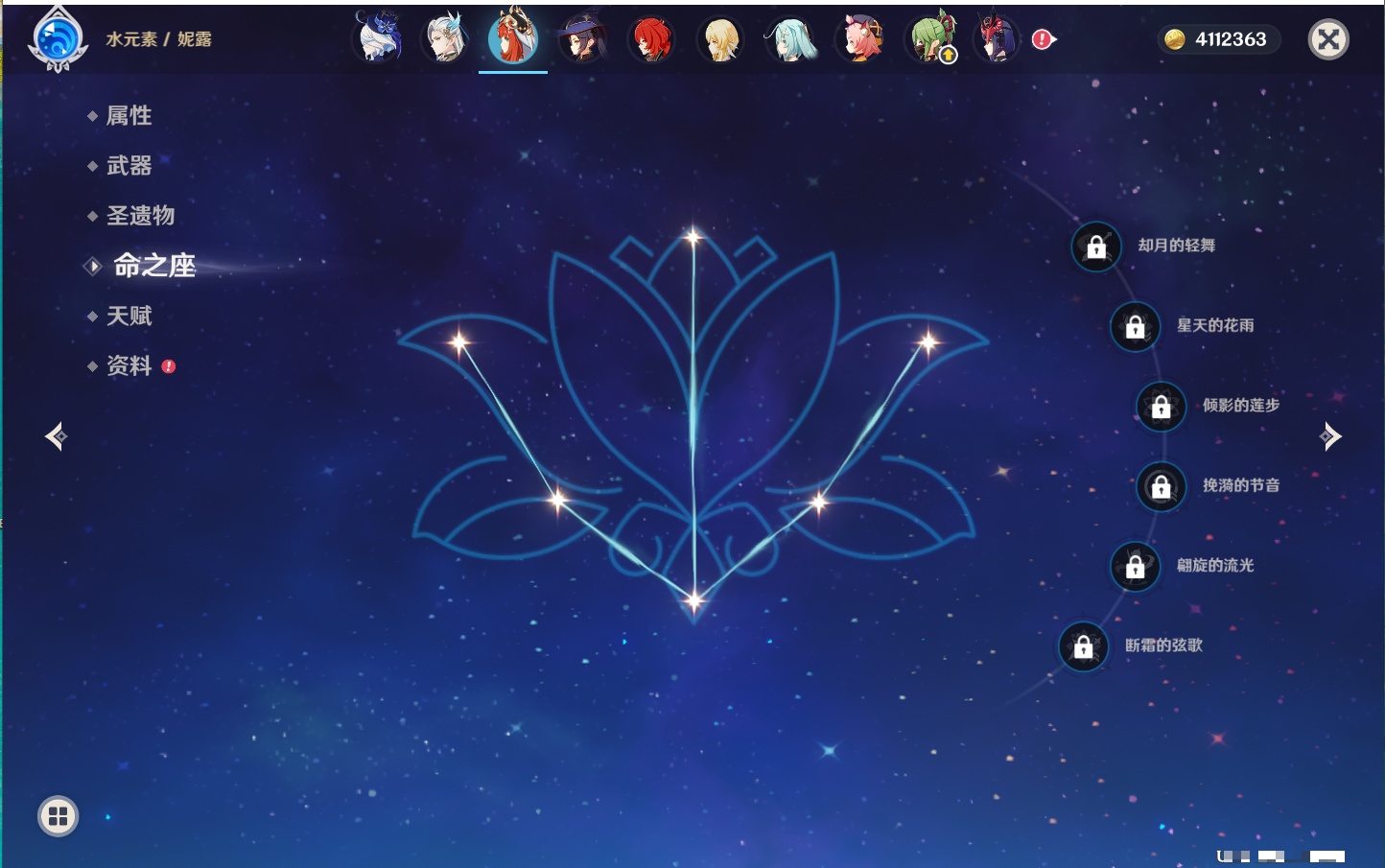Open the 武器 weapon tab
The width and height of the screenshot is (1385, 868).
tap(129, 166)
